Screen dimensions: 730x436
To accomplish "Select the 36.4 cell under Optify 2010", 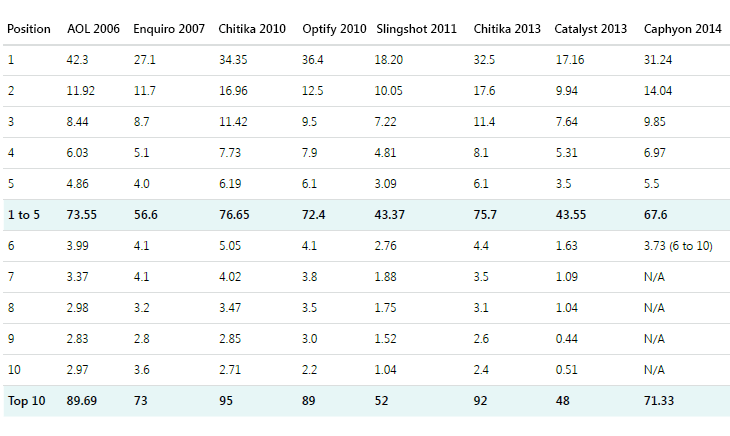I will [313, 59].
